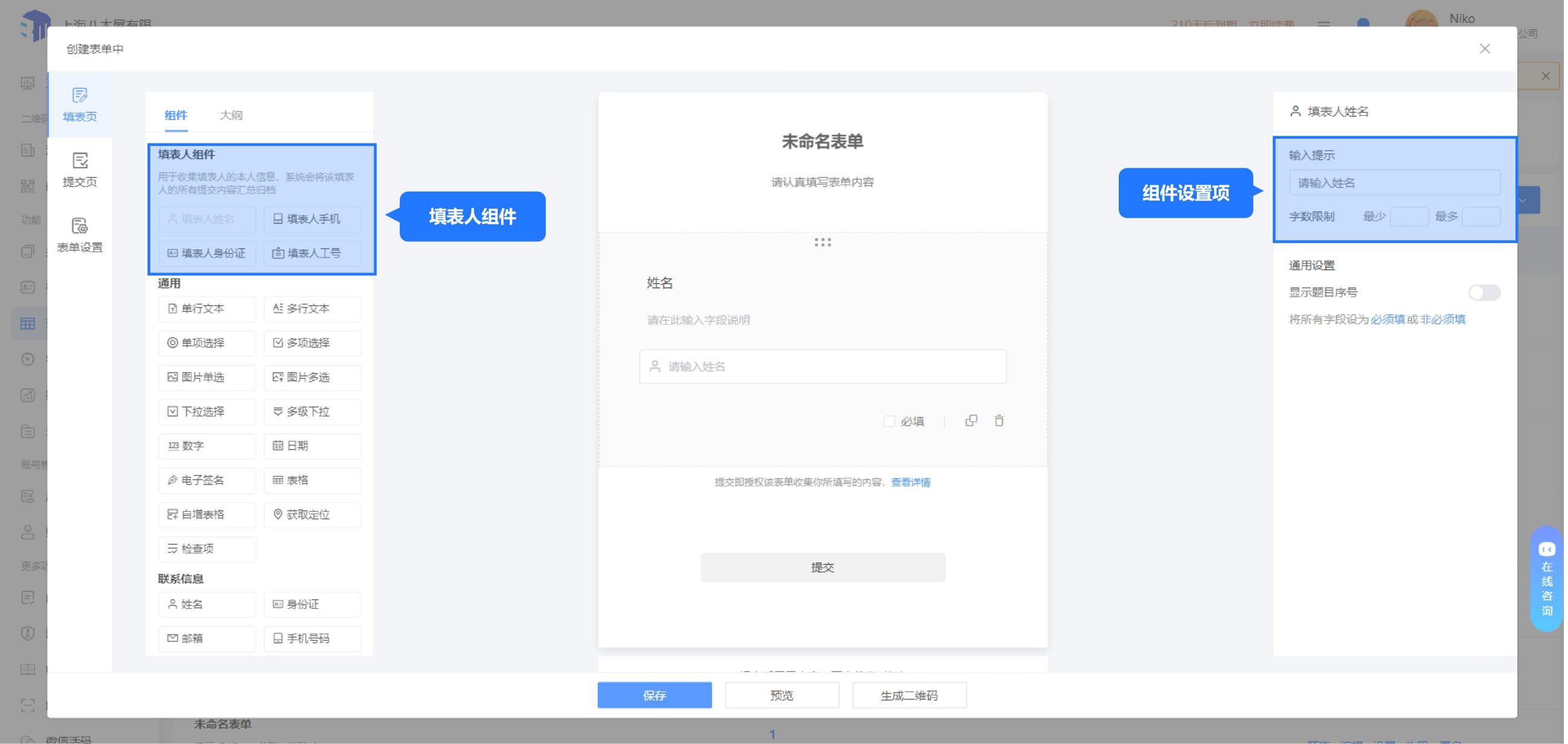Add the 填表人身份证 component
The height and width of the screenshot is (744, 1568).
click(207, 253)
